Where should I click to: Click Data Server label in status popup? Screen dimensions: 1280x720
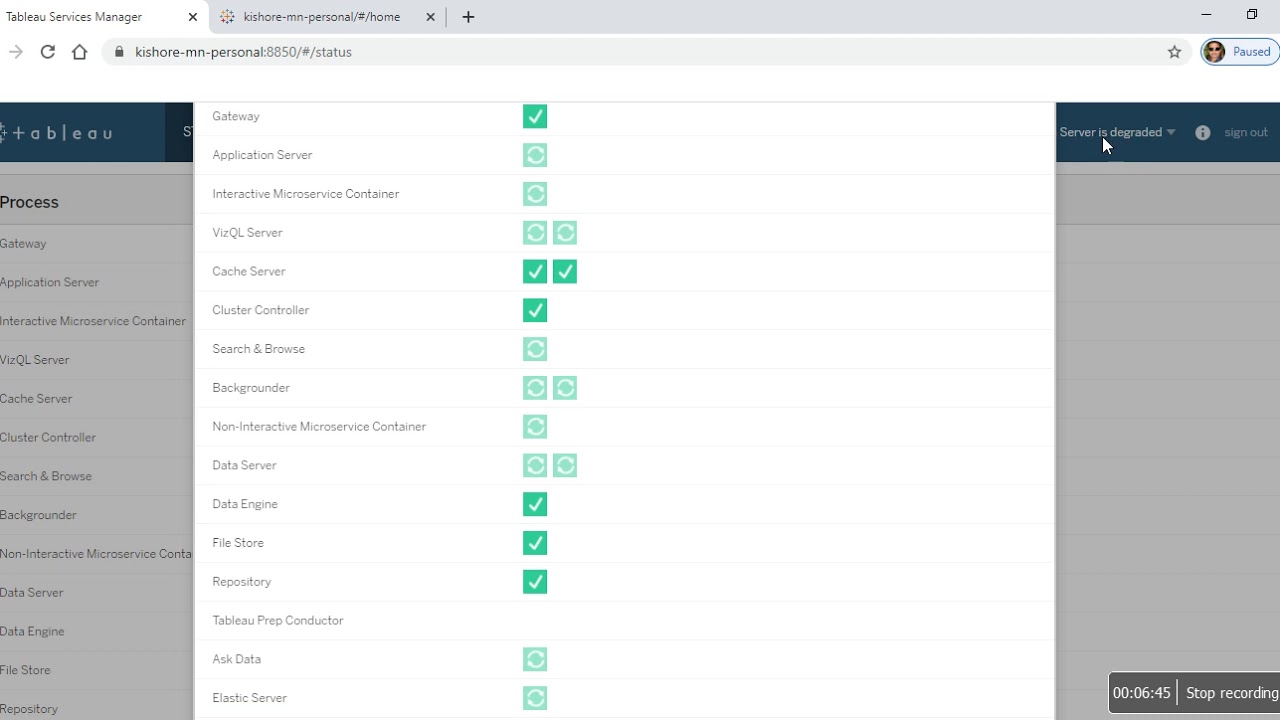[244, 466]
